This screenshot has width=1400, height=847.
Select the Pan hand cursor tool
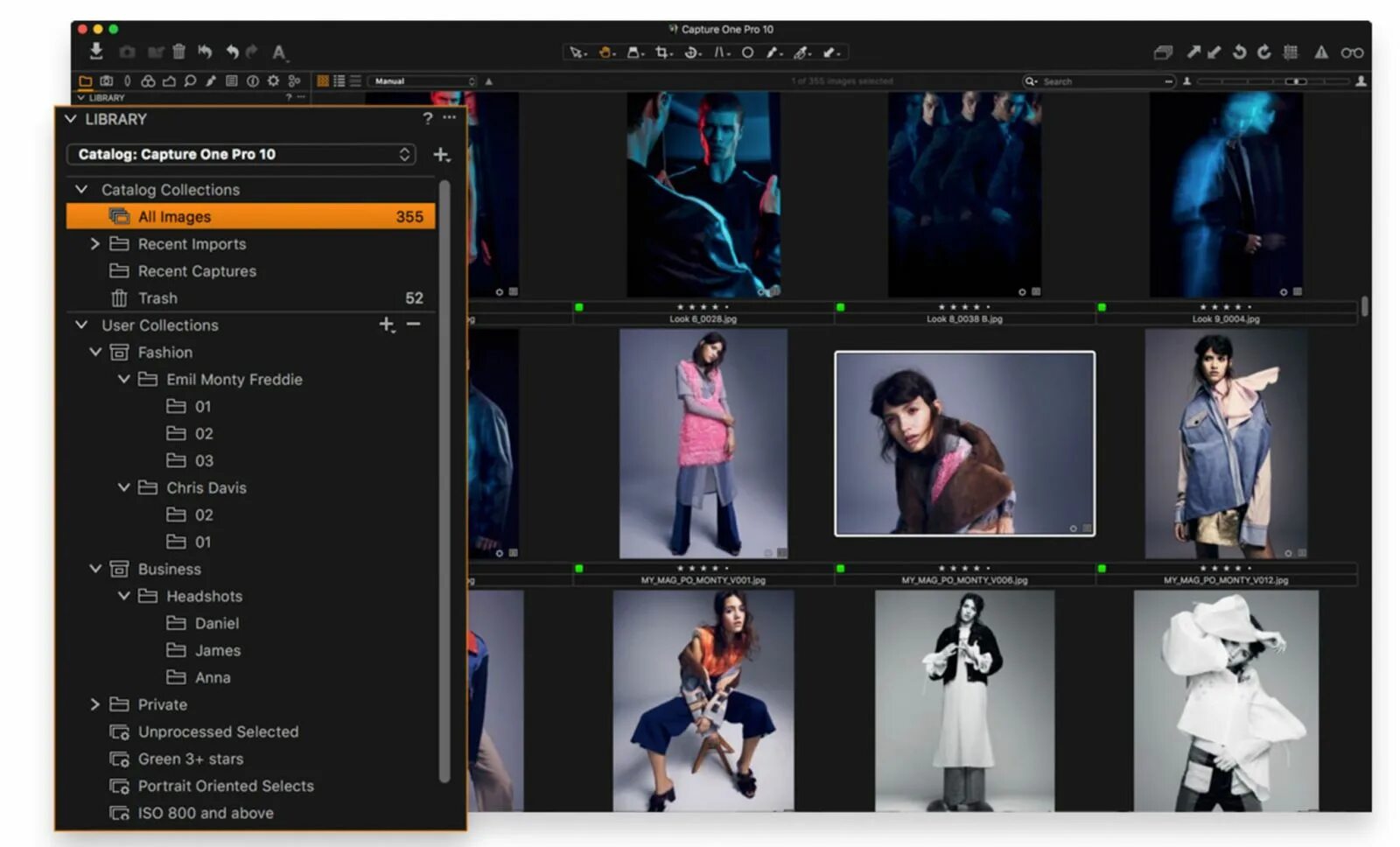[x=605, y=52]
